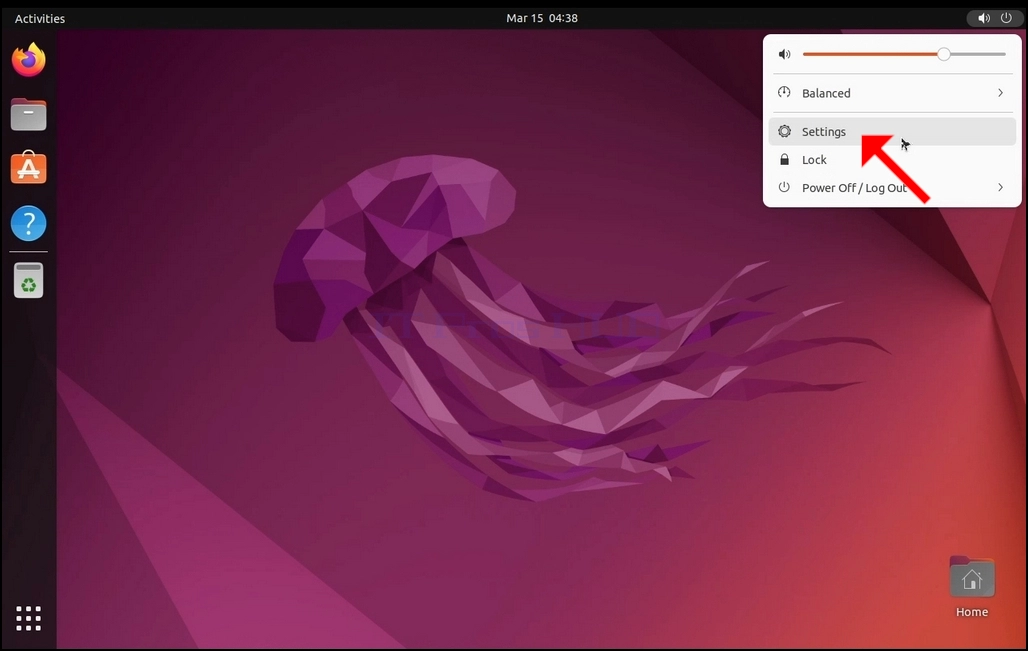
Task: Launch the Files manager dock icon
Action: coord(28,115)
